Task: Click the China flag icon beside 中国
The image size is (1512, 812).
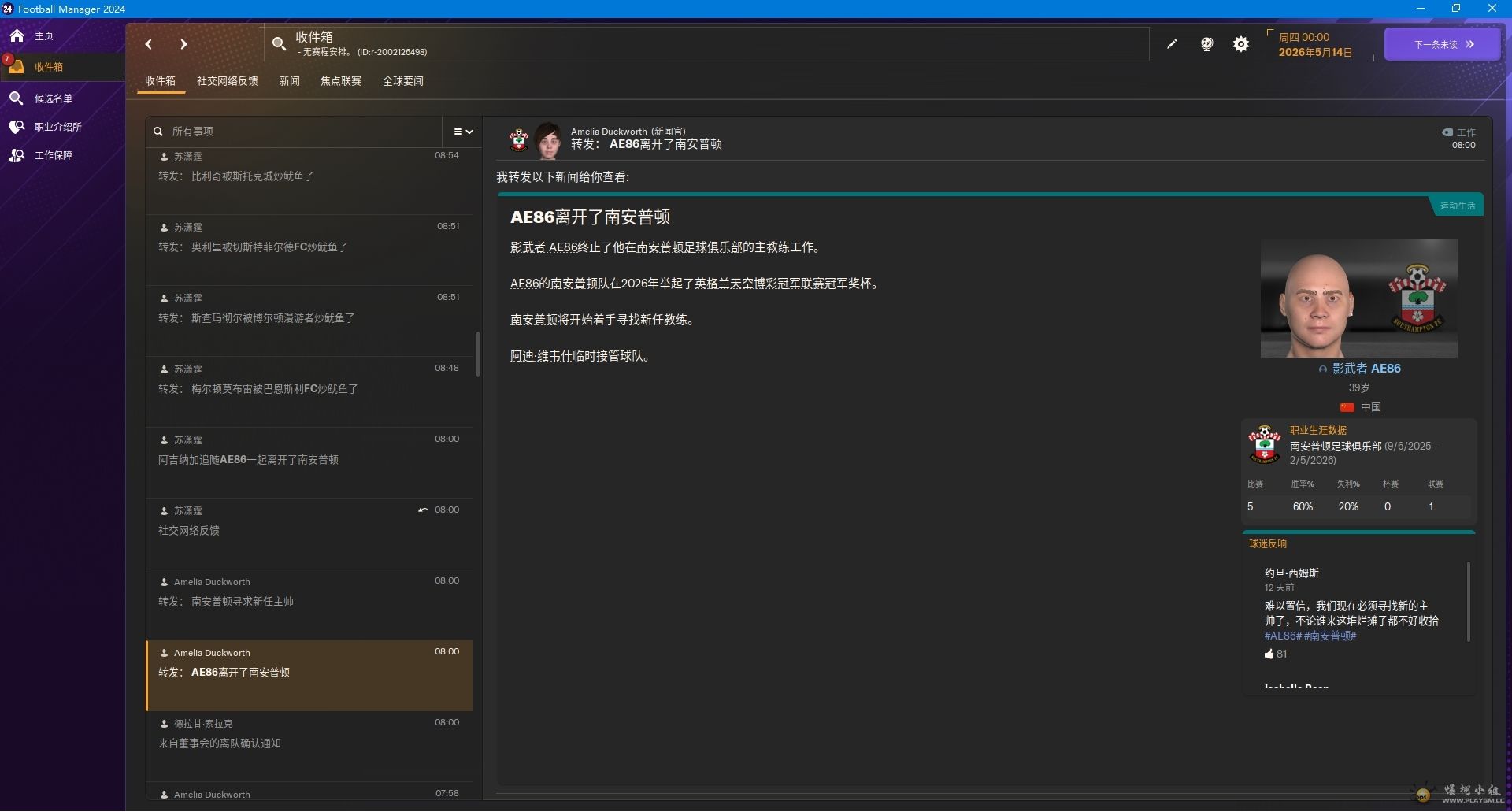Action: click(1347, 407)
